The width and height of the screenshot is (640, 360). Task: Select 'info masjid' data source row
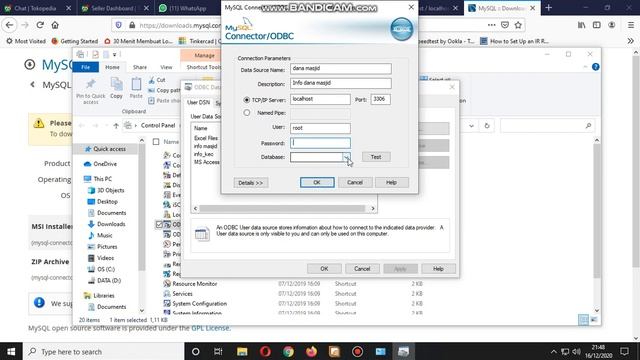coord(206,146)
